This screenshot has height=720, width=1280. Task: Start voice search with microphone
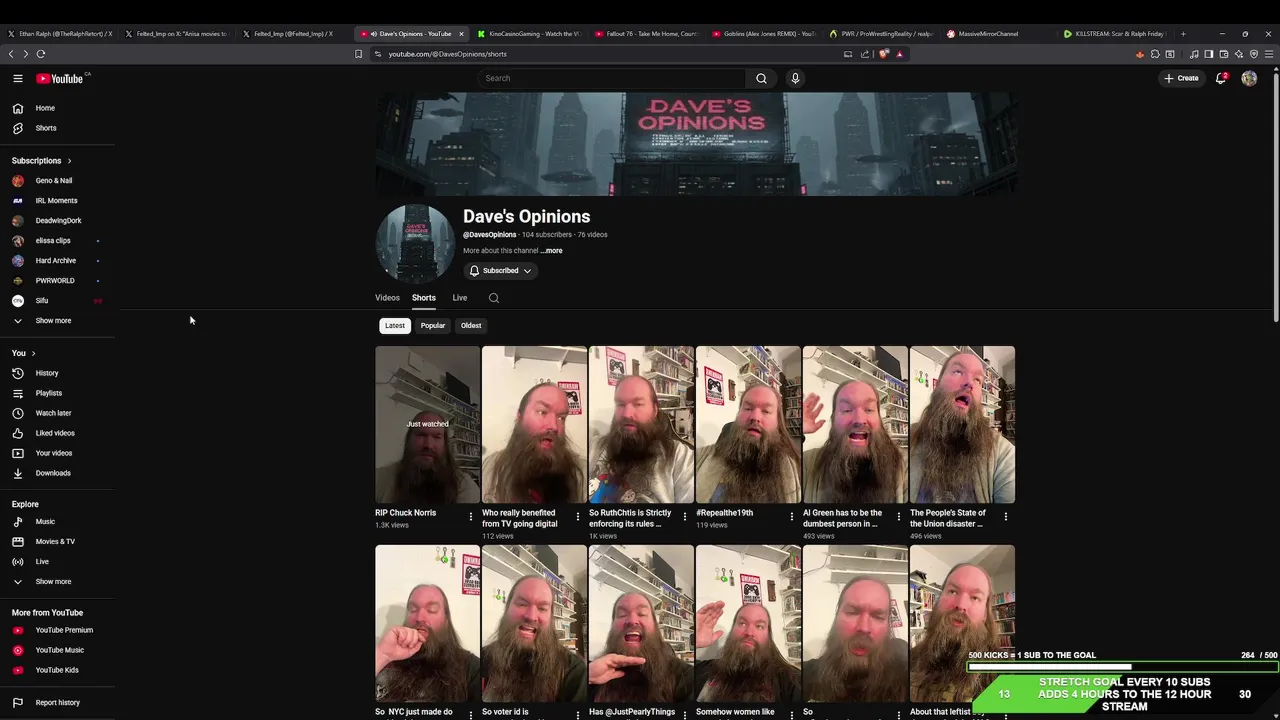point(795,78)
